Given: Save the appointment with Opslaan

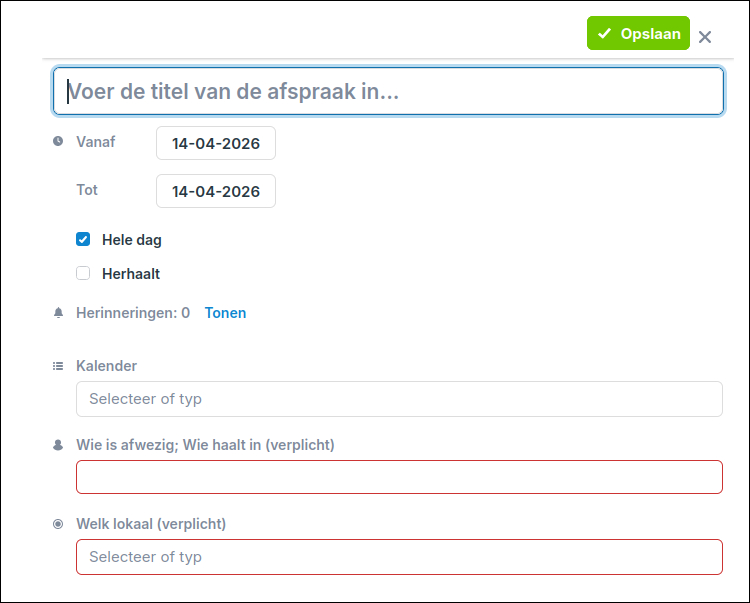Looking at the screenshot, I should (638, 33).
